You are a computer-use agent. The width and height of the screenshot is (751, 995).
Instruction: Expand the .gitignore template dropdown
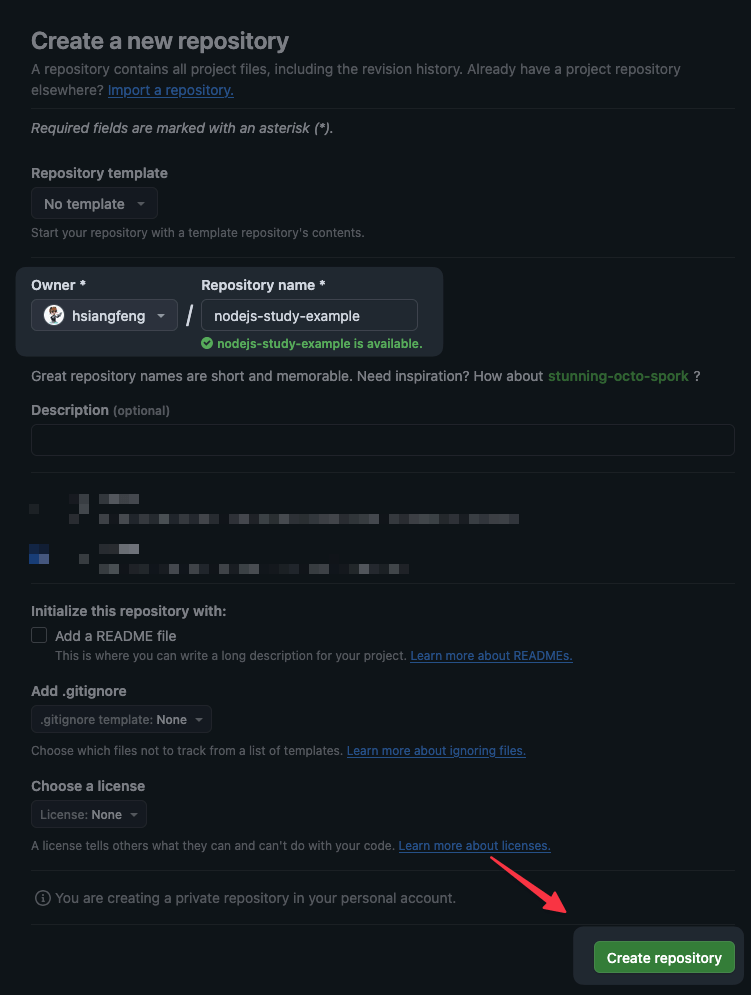tap(121, 720)
